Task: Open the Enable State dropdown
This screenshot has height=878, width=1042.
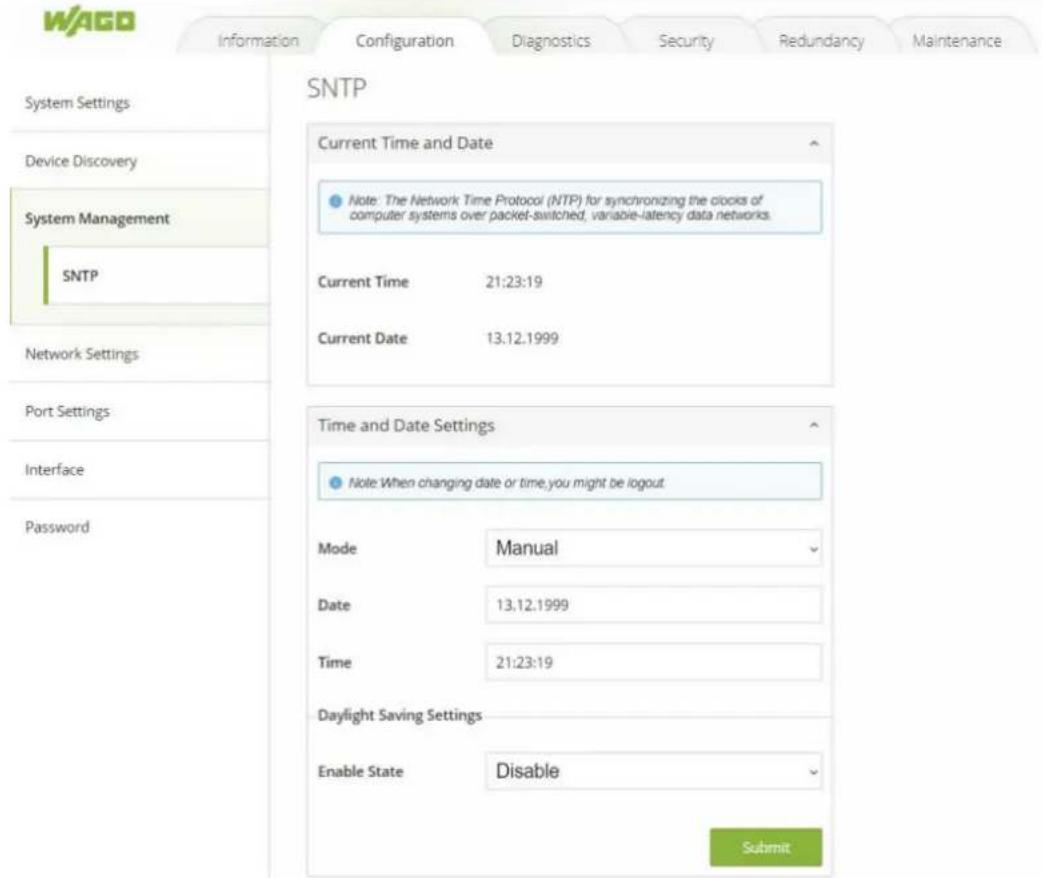Action: click(x=653, y=771)
